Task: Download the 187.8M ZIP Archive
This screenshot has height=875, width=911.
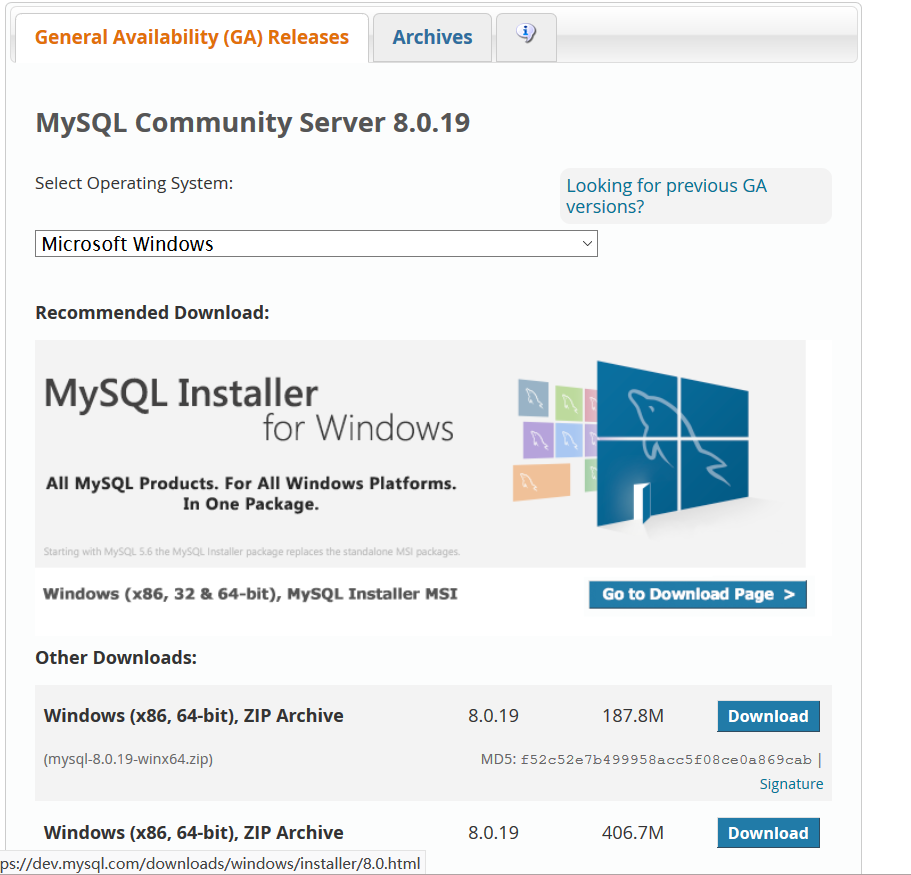Action: [x=768, y=716]
